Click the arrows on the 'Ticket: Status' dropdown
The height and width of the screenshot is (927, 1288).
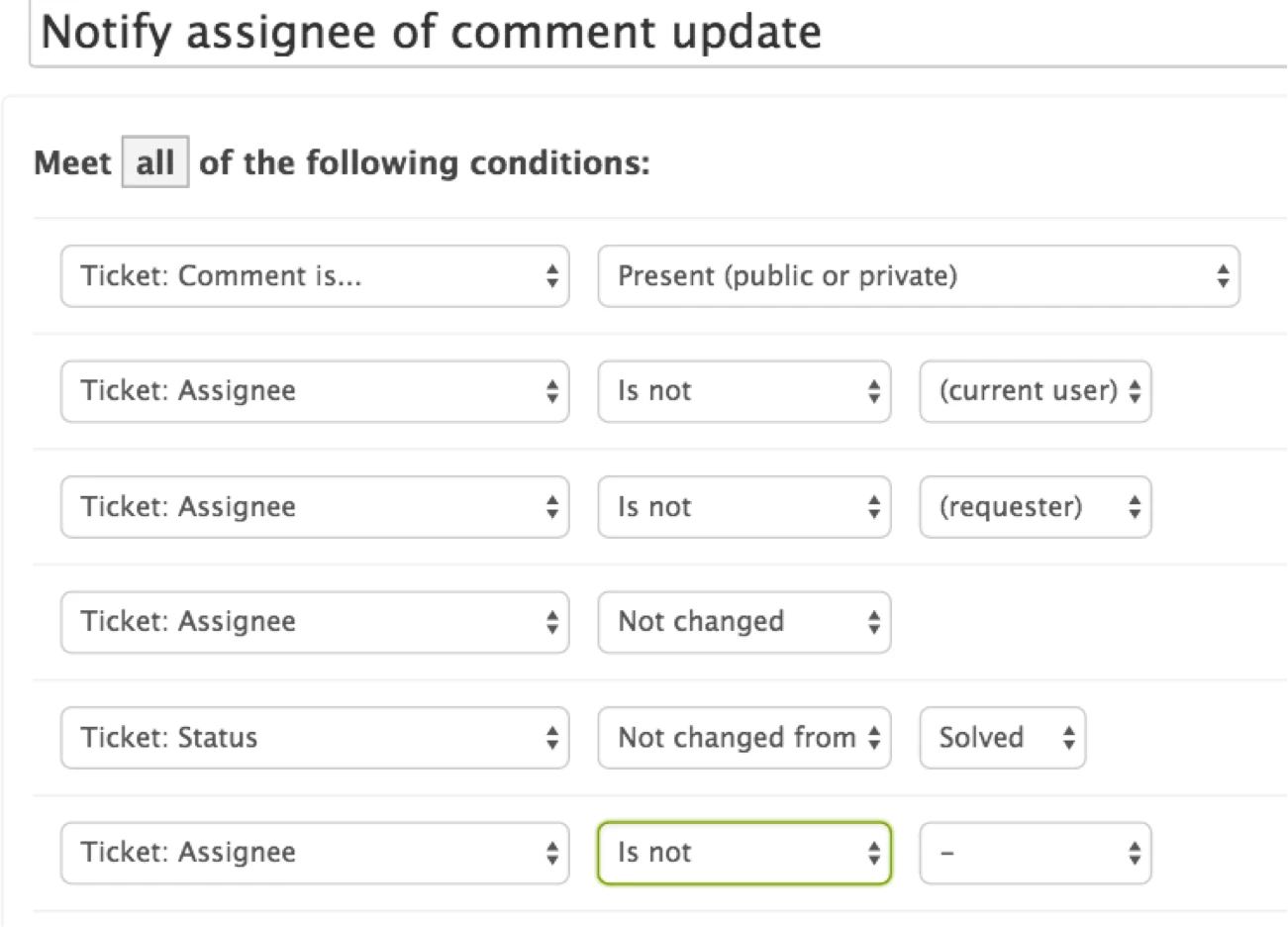point(551,738)
